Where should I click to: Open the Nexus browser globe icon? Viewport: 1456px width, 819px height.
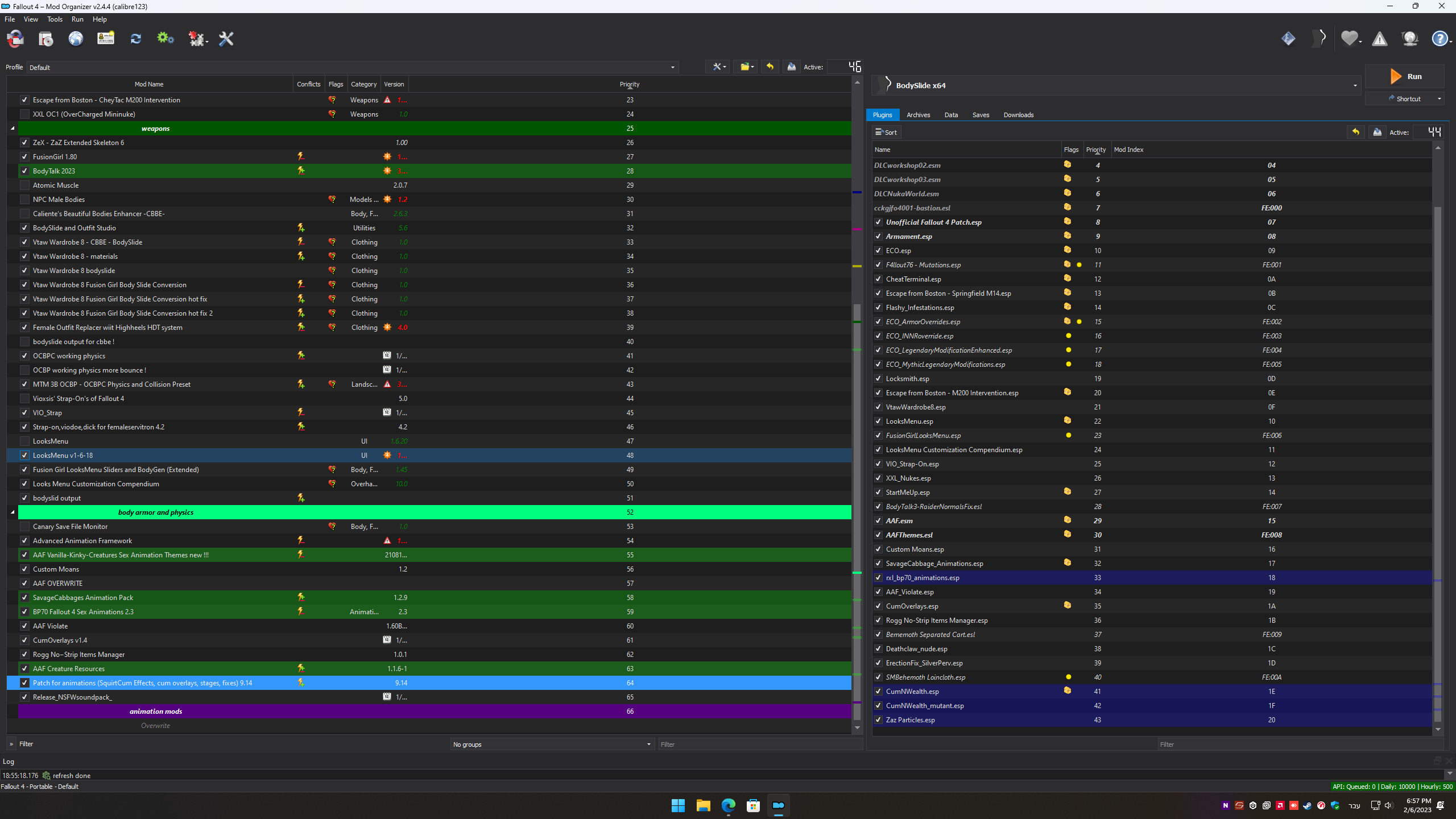[x=76, y=39]
